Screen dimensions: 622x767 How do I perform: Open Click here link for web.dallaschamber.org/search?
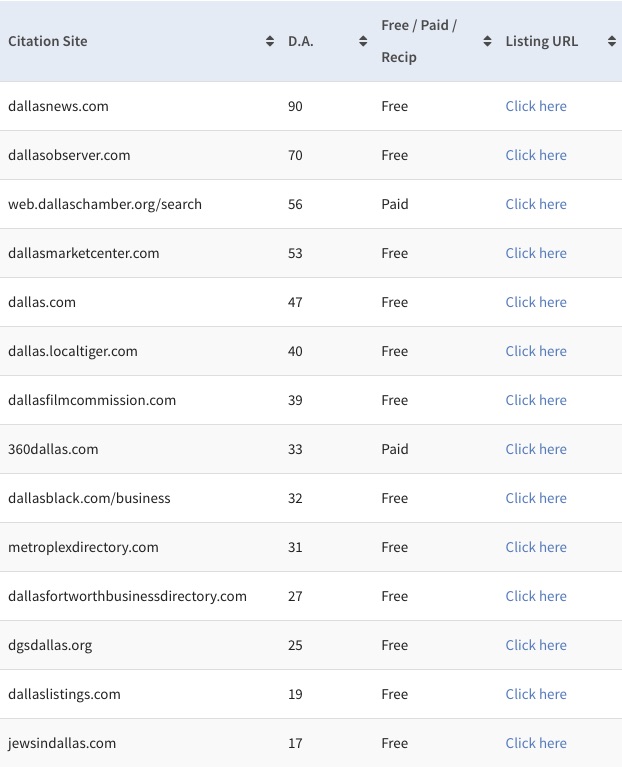(536, 204)
